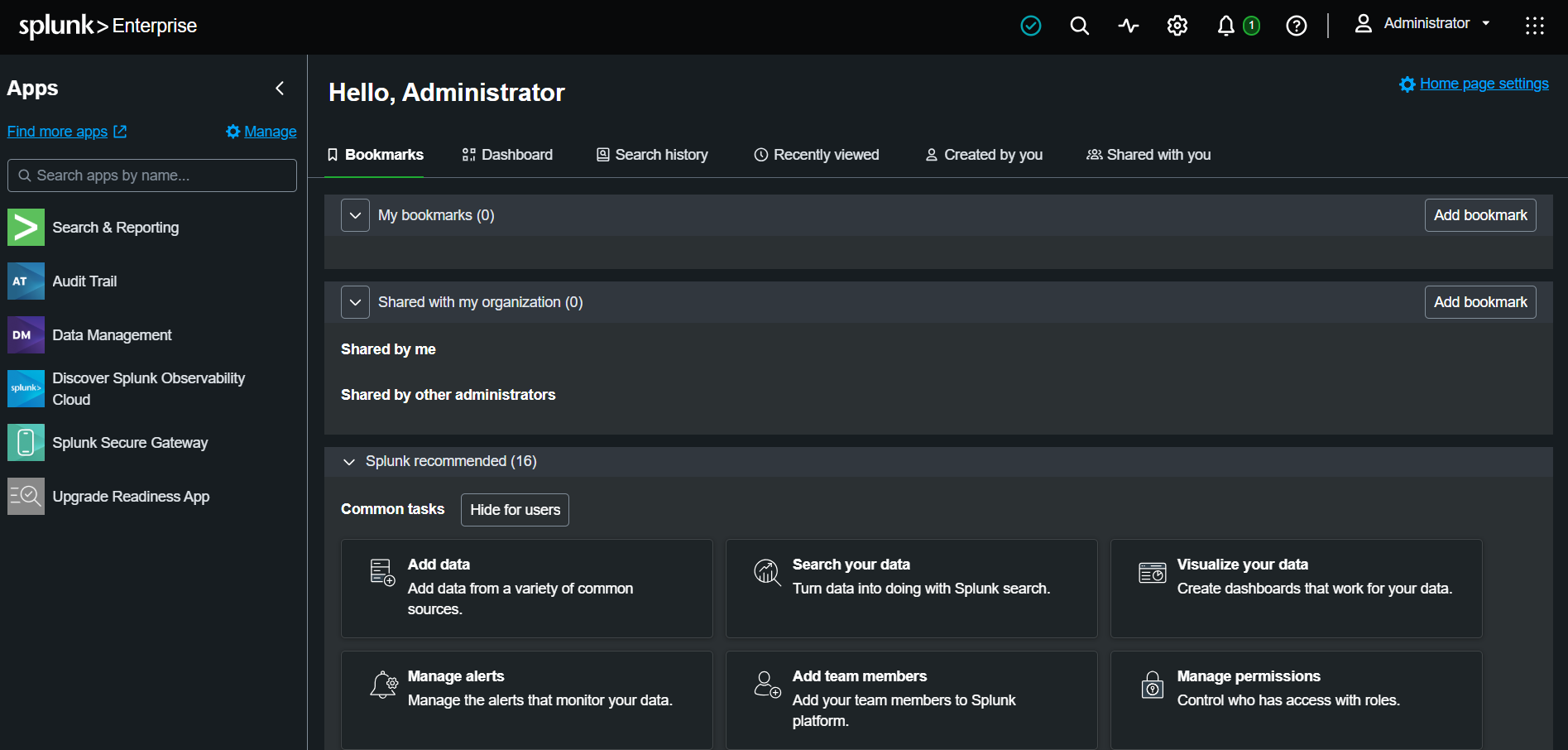Switch to the Dashboard tab
The image size is (1568, 750).
507,155
